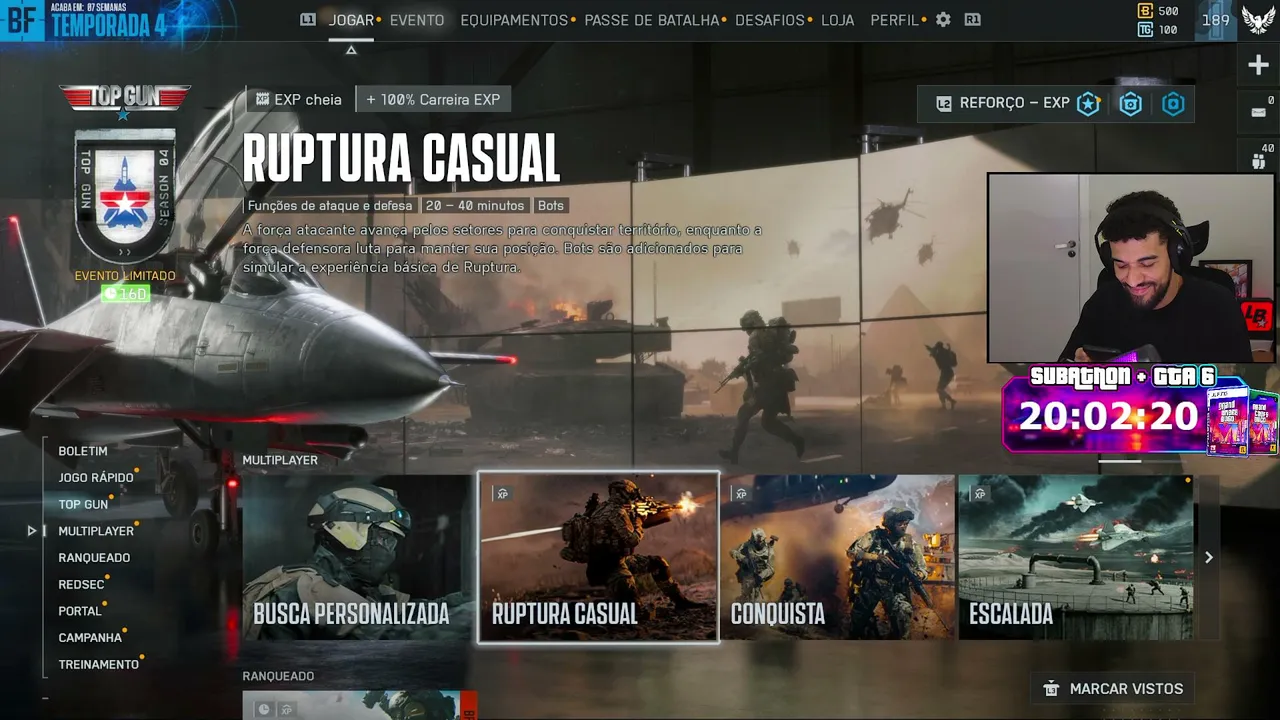The height and width of the screenshot is (720, 1280).
Task: Open the settings gear in top bar
Action: 943,20
